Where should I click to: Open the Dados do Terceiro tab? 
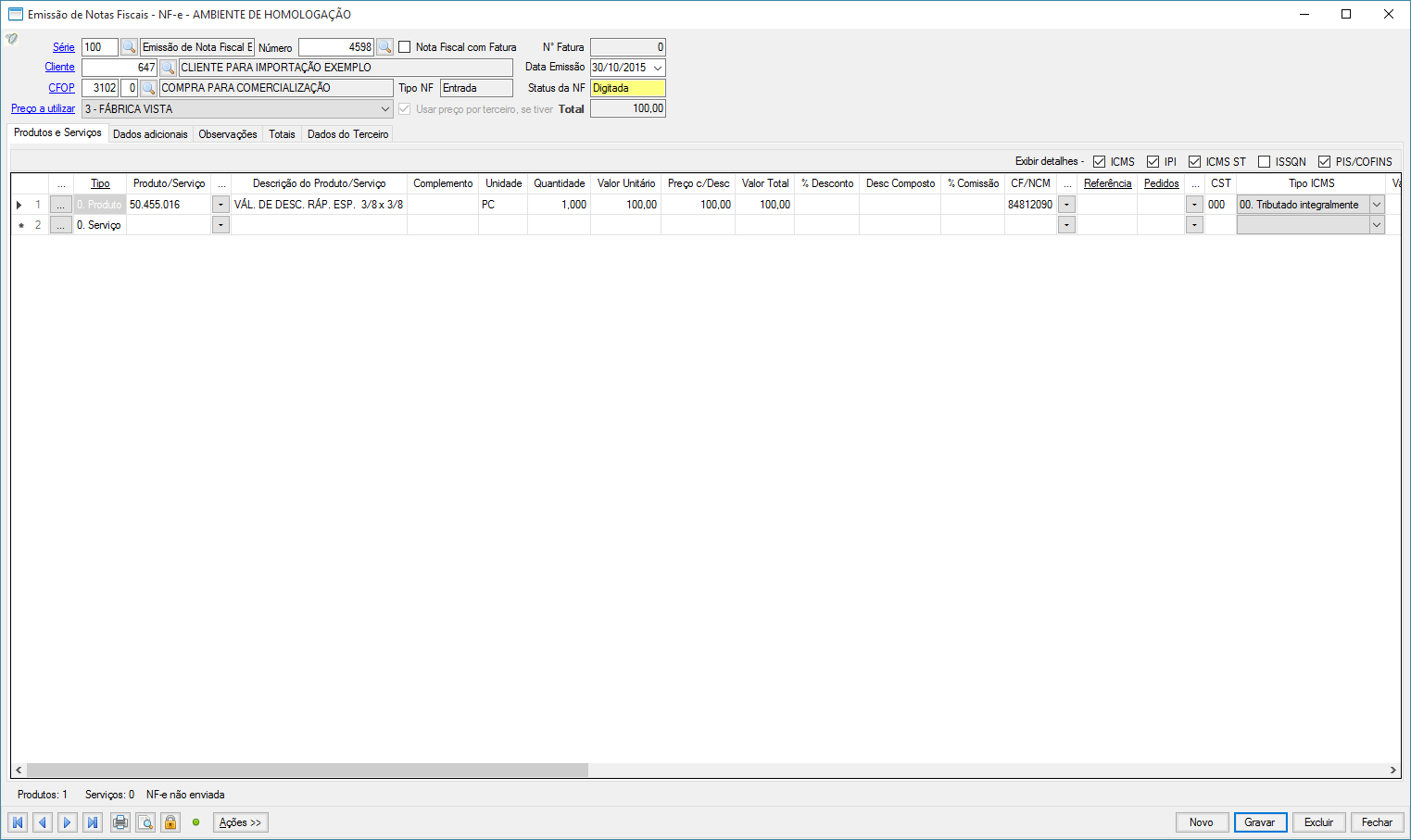[x=347, y=134]
